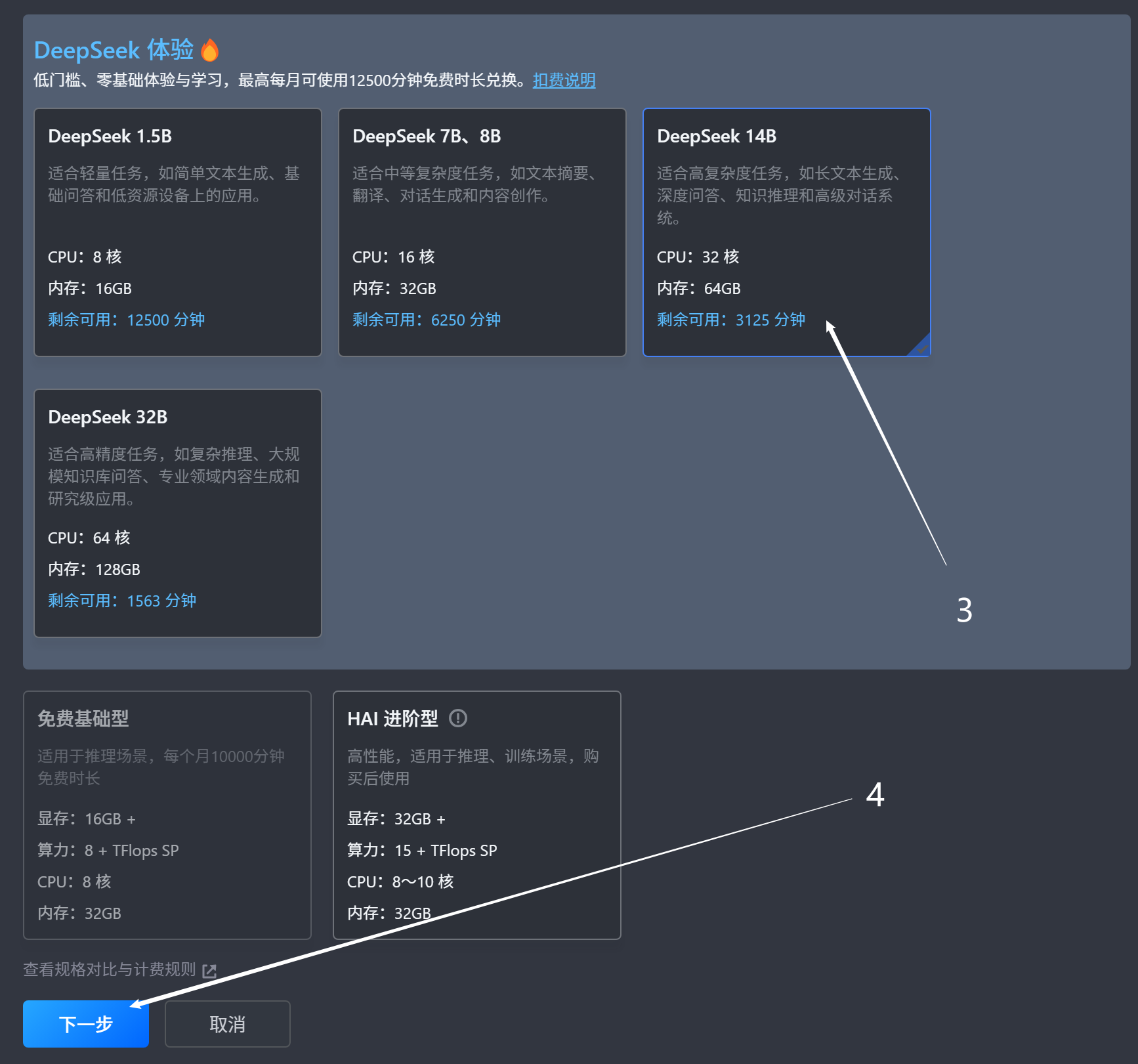Select the DeepSeek 7B、8B card
The height and width of the screenshot is (1064, 1138).
(482, 232)
